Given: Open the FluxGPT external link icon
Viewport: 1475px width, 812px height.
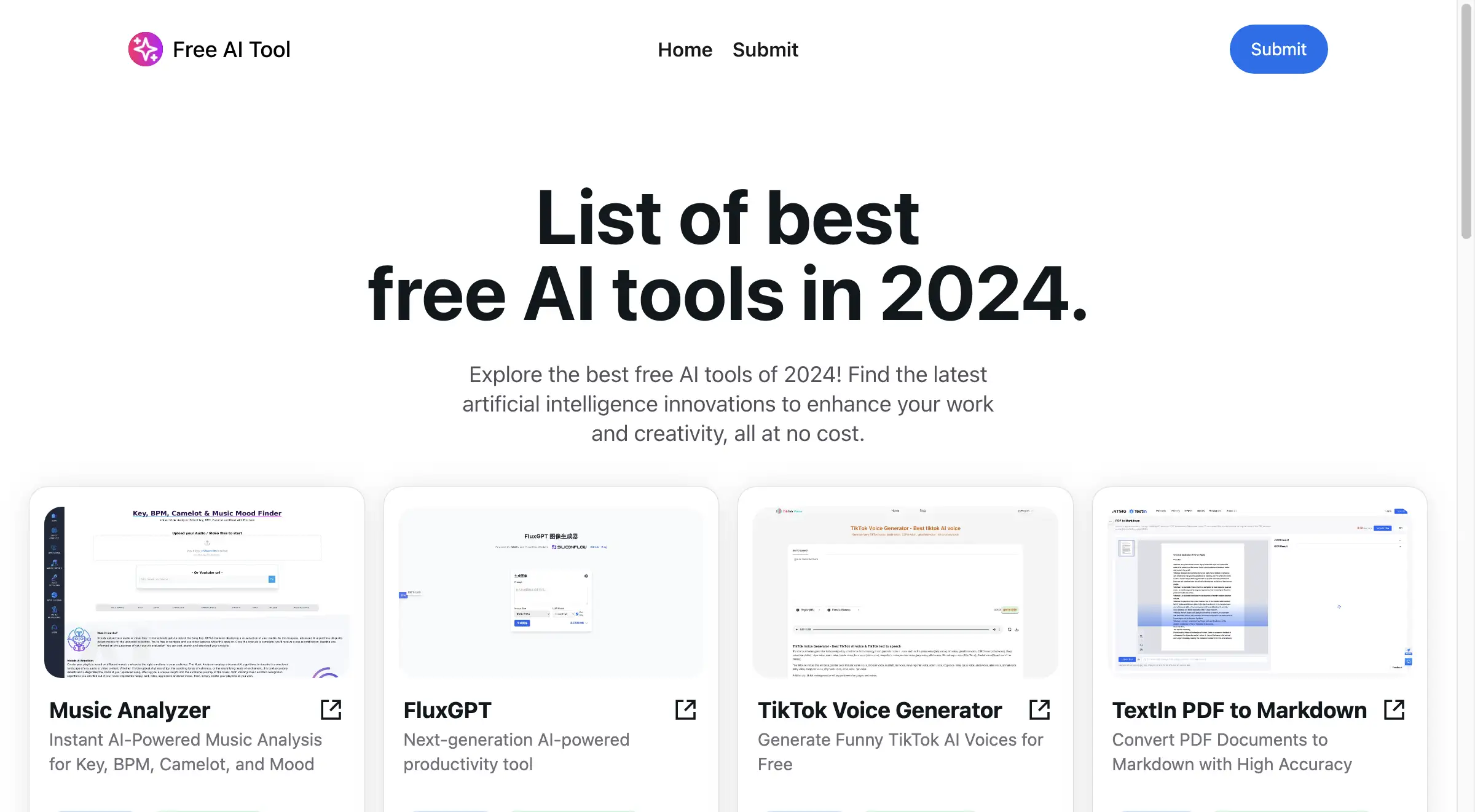Looking at the screenshot, I should pos(686,710).
